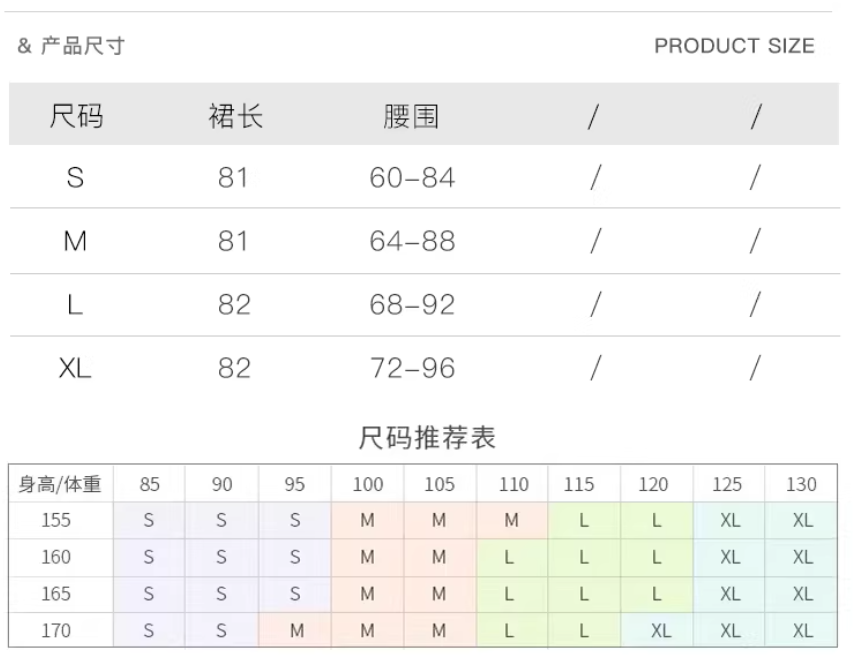This screenshot has height=660, width=856.
Task: Select the 腰围 column header
Action: (411, 116)
